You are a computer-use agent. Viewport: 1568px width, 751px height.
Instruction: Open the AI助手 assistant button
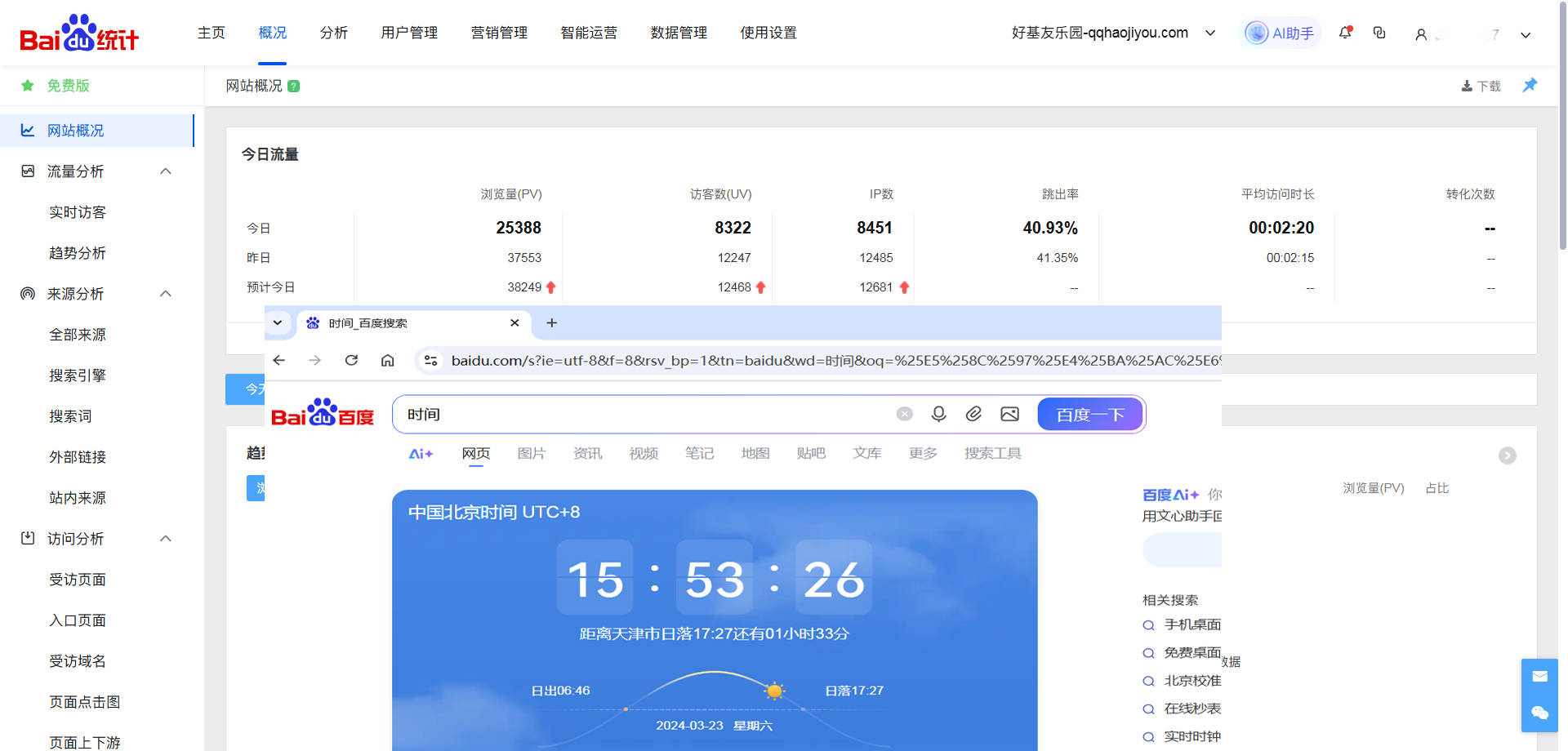(x=1280, y=33)
